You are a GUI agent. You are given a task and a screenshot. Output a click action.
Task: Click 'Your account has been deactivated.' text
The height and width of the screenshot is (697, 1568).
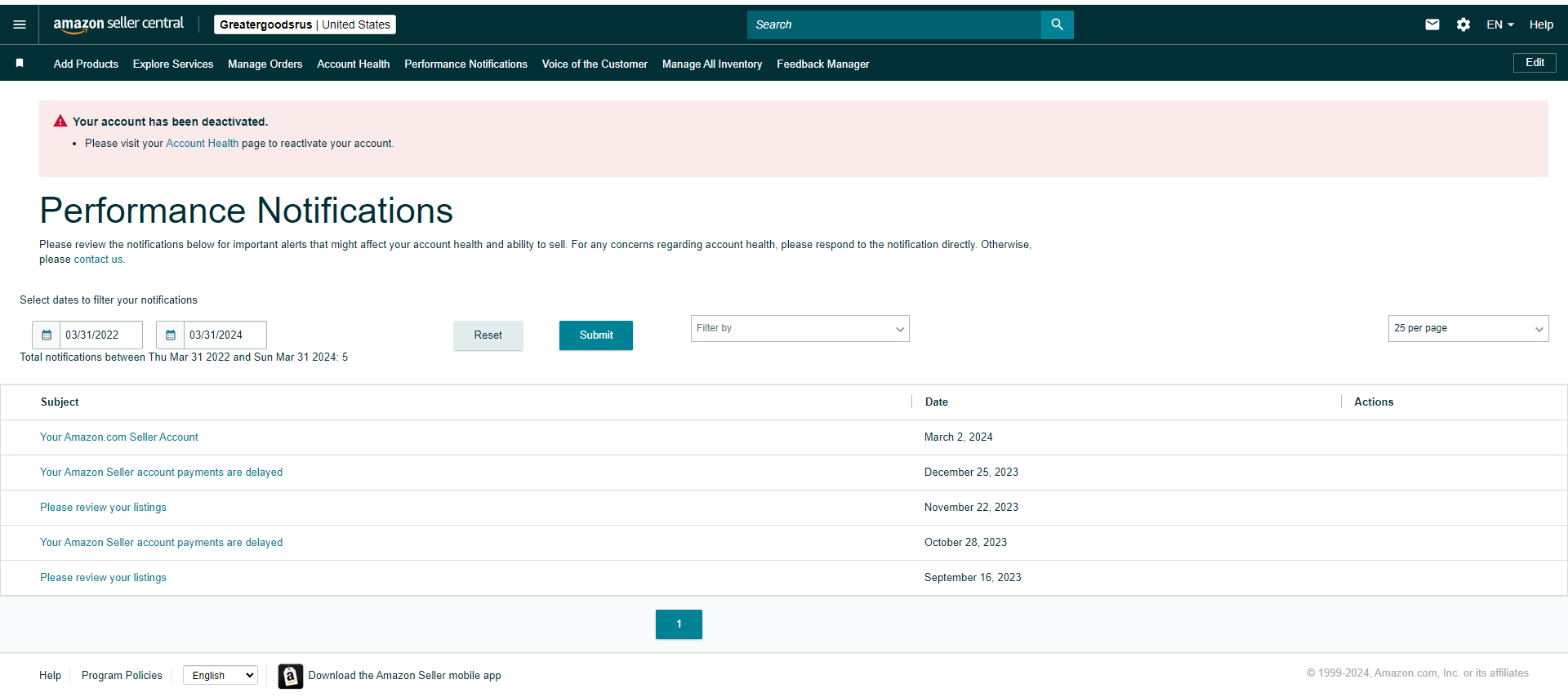(170, 122)
